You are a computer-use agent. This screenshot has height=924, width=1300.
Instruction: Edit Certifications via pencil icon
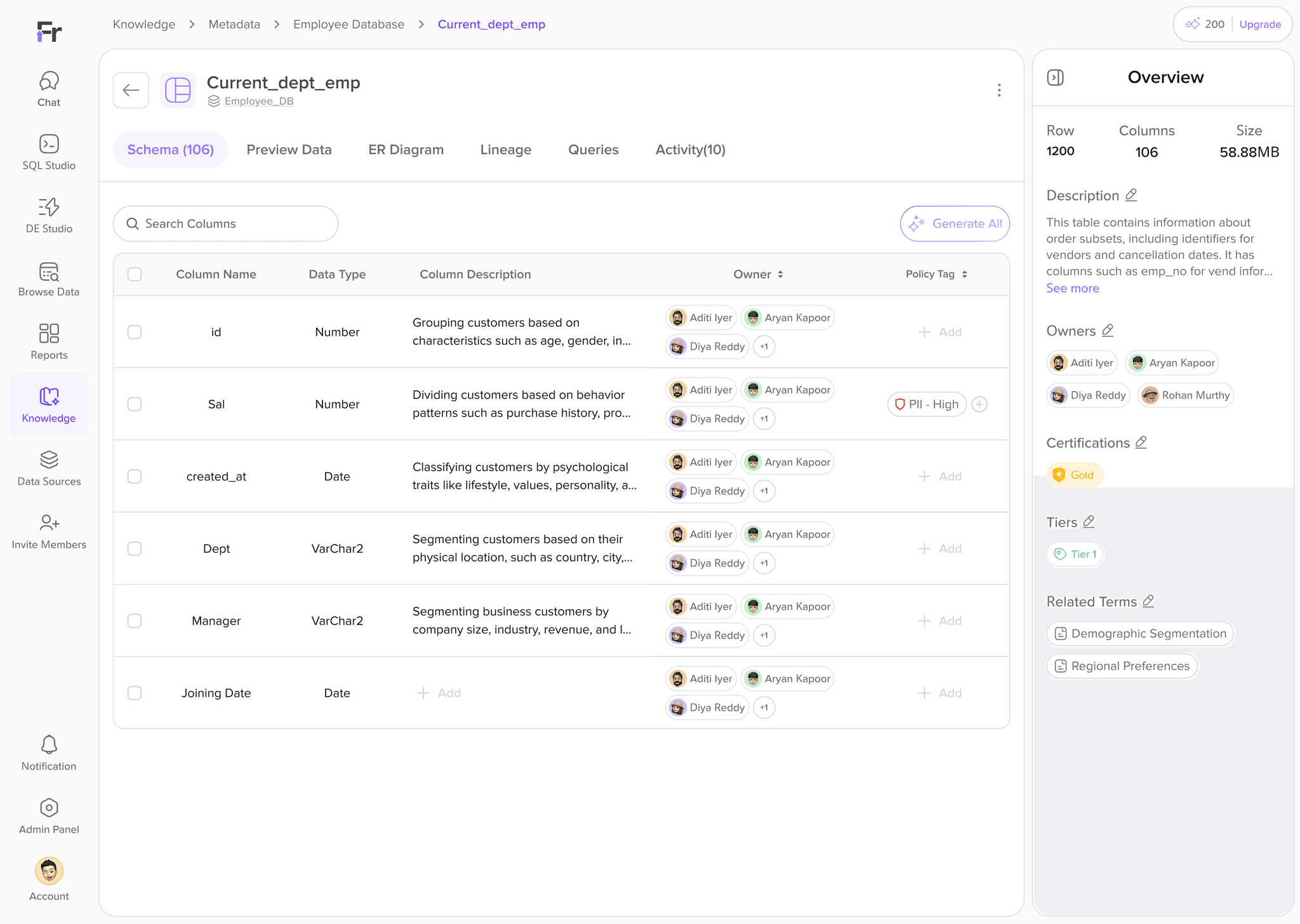(1141, 442)
